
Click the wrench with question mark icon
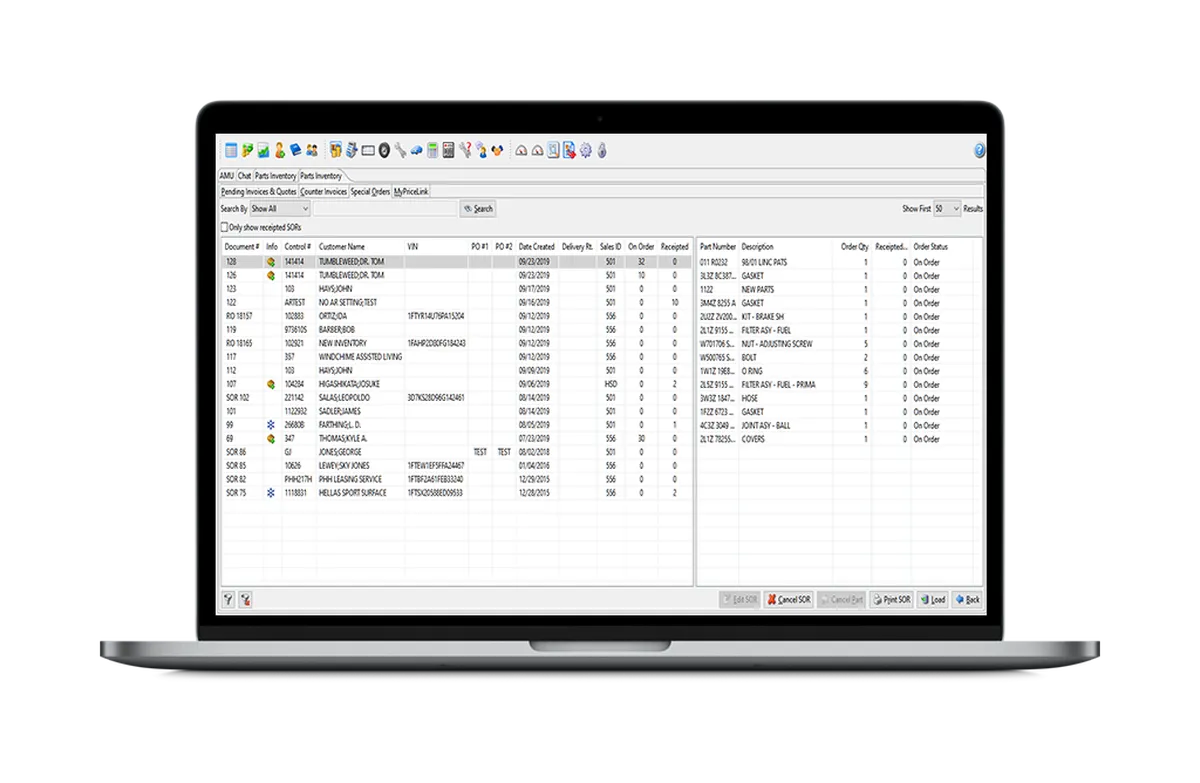pyautogui.click(x=466, y=150)
